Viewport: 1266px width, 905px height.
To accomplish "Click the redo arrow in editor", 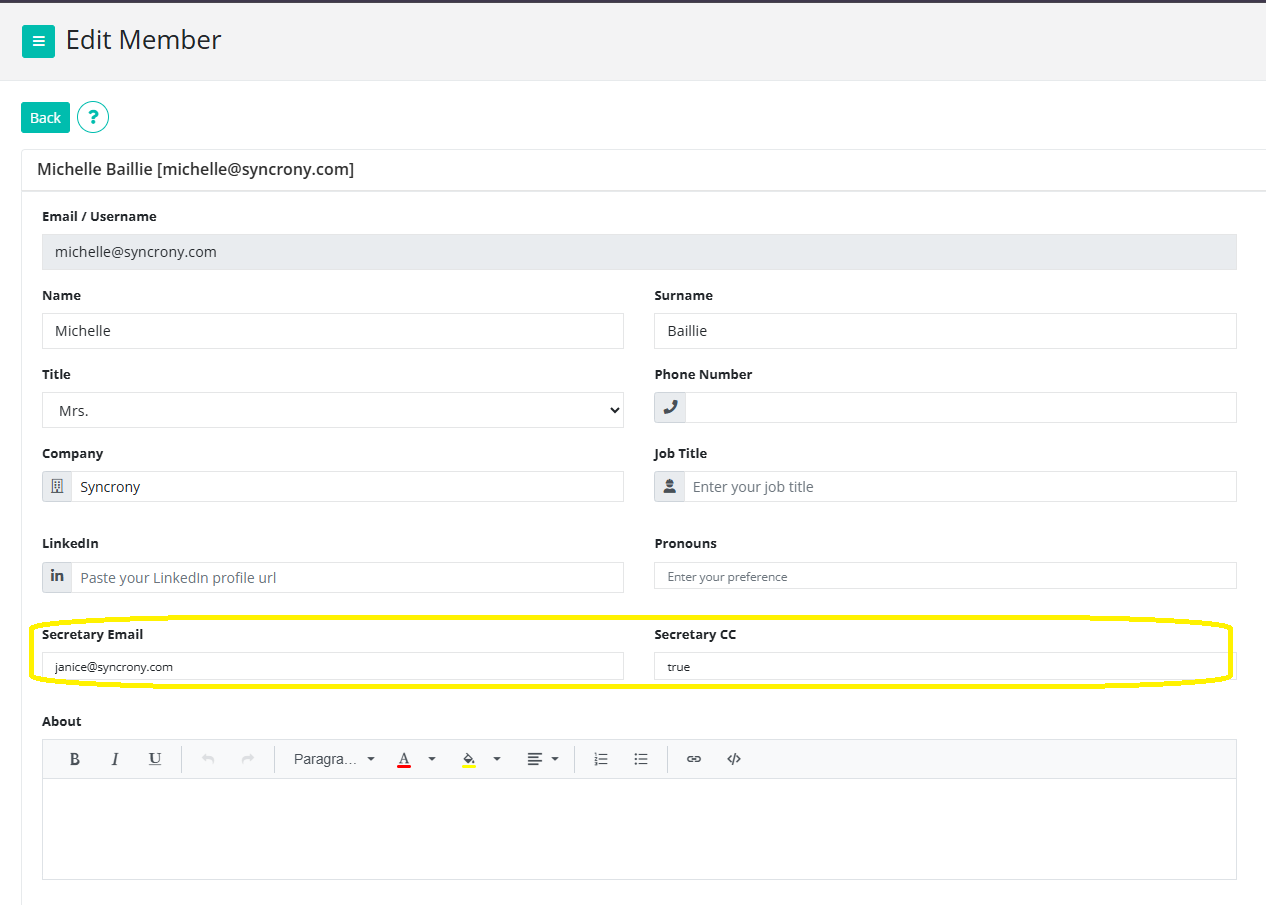I will pos(248,759).
